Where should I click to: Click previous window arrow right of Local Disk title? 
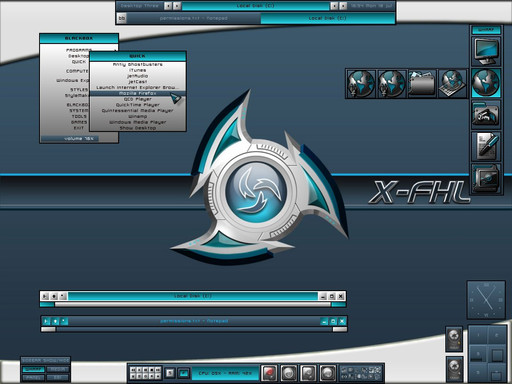tap(334, 6)
